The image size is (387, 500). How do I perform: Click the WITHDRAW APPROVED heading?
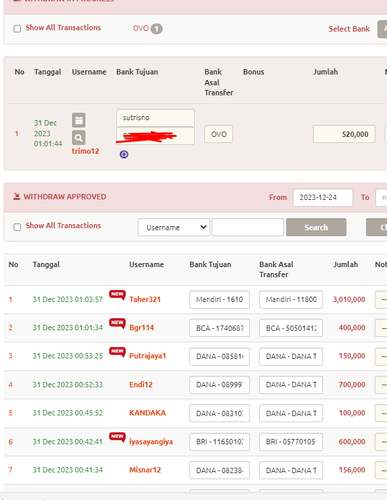65,197
